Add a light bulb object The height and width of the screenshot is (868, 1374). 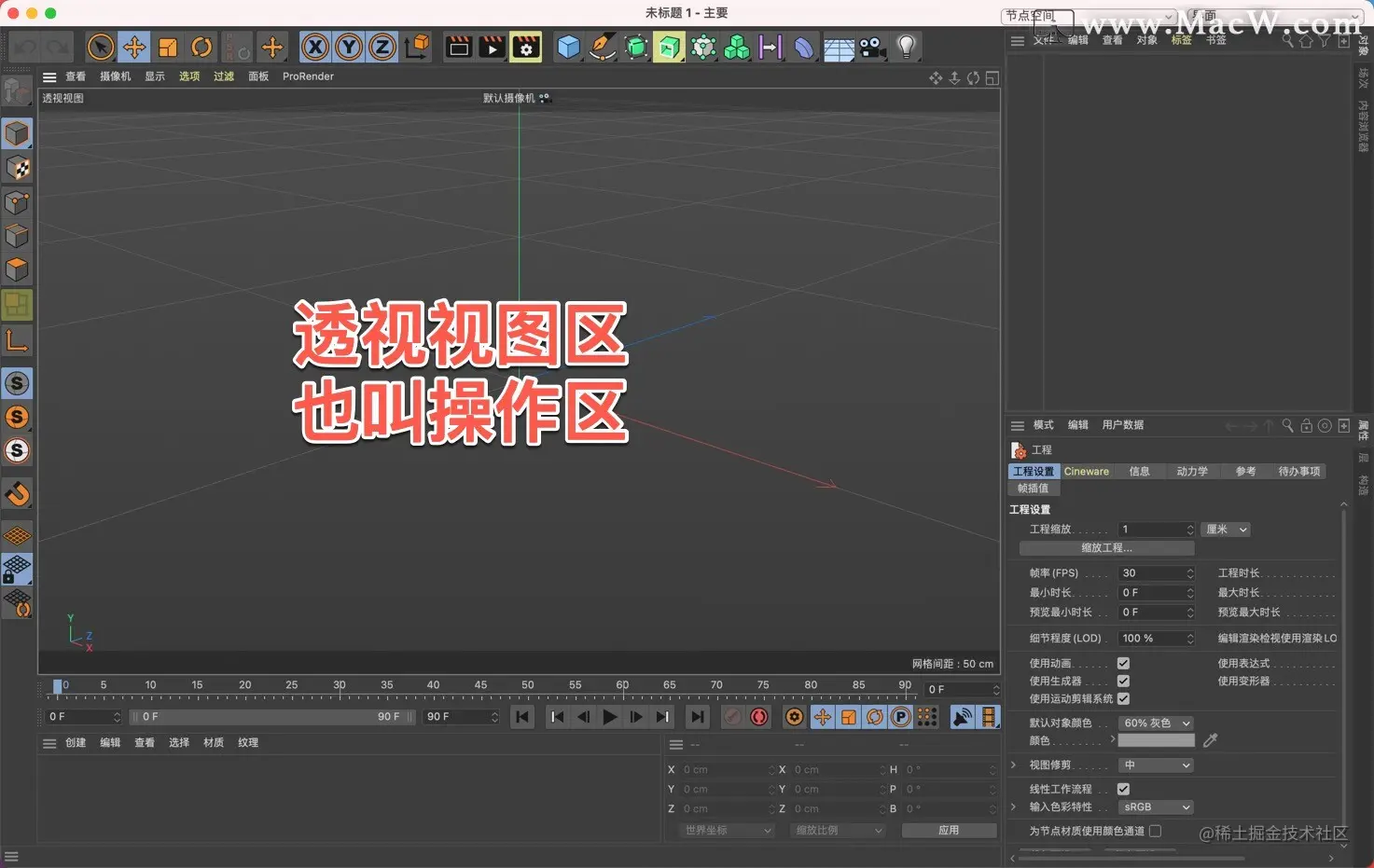pyautogui.click(x=906, y=47)
